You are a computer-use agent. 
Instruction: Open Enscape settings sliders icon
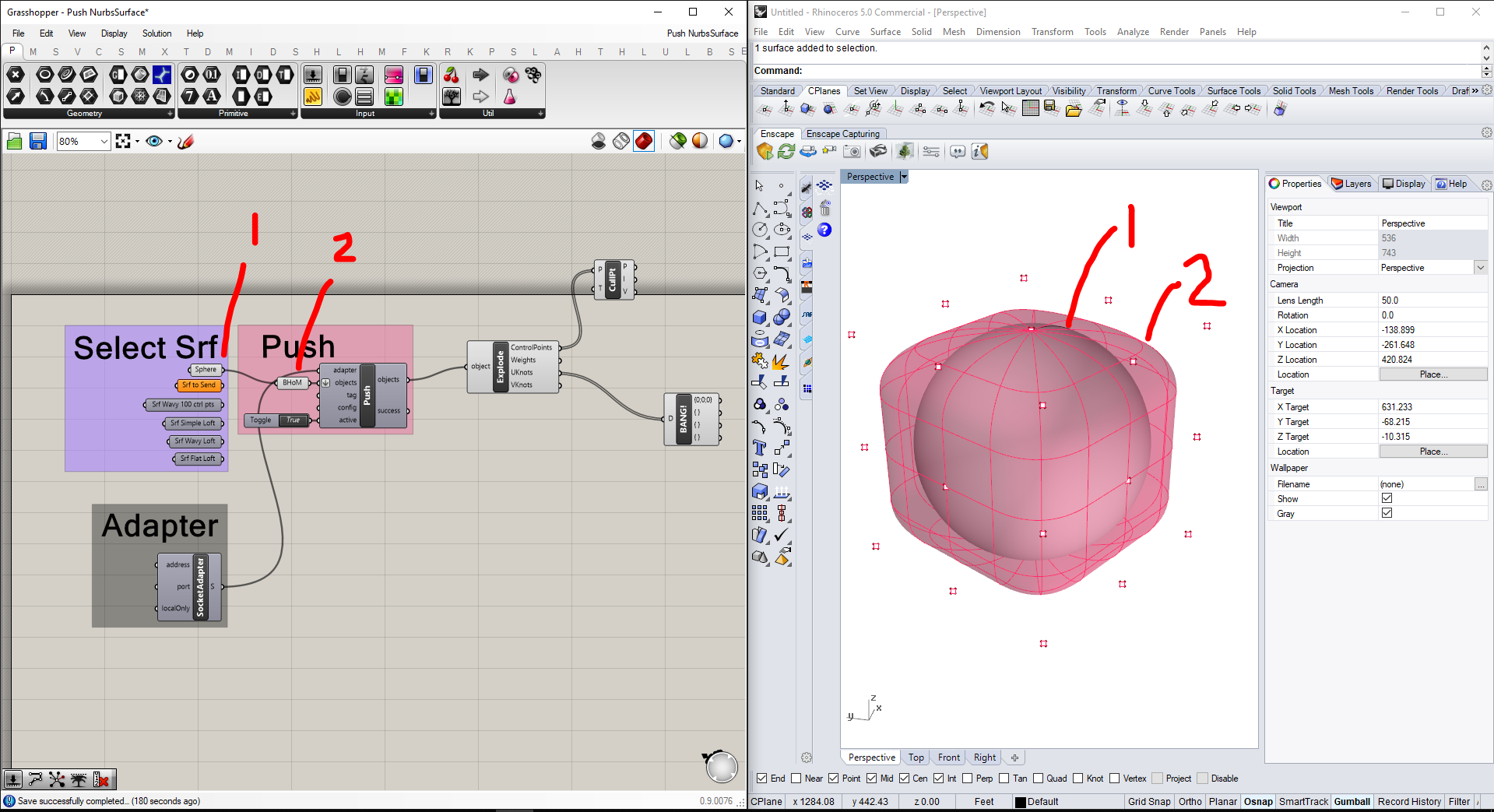931,151
